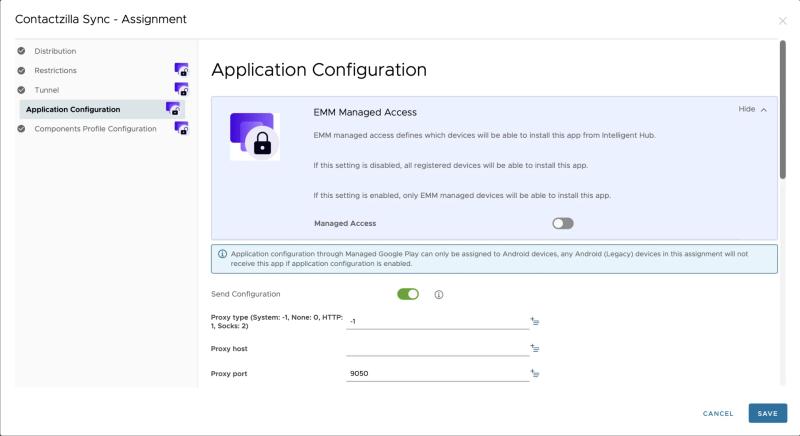This screenshot has width=800, height=436.
Task: Open lookup value picker for Proxy port
Action: coord(535,373)
